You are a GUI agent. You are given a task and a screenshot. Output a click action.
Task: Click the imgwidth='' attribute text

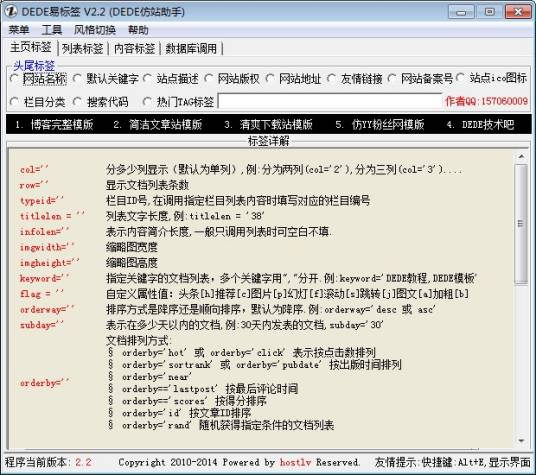point(47,247)
